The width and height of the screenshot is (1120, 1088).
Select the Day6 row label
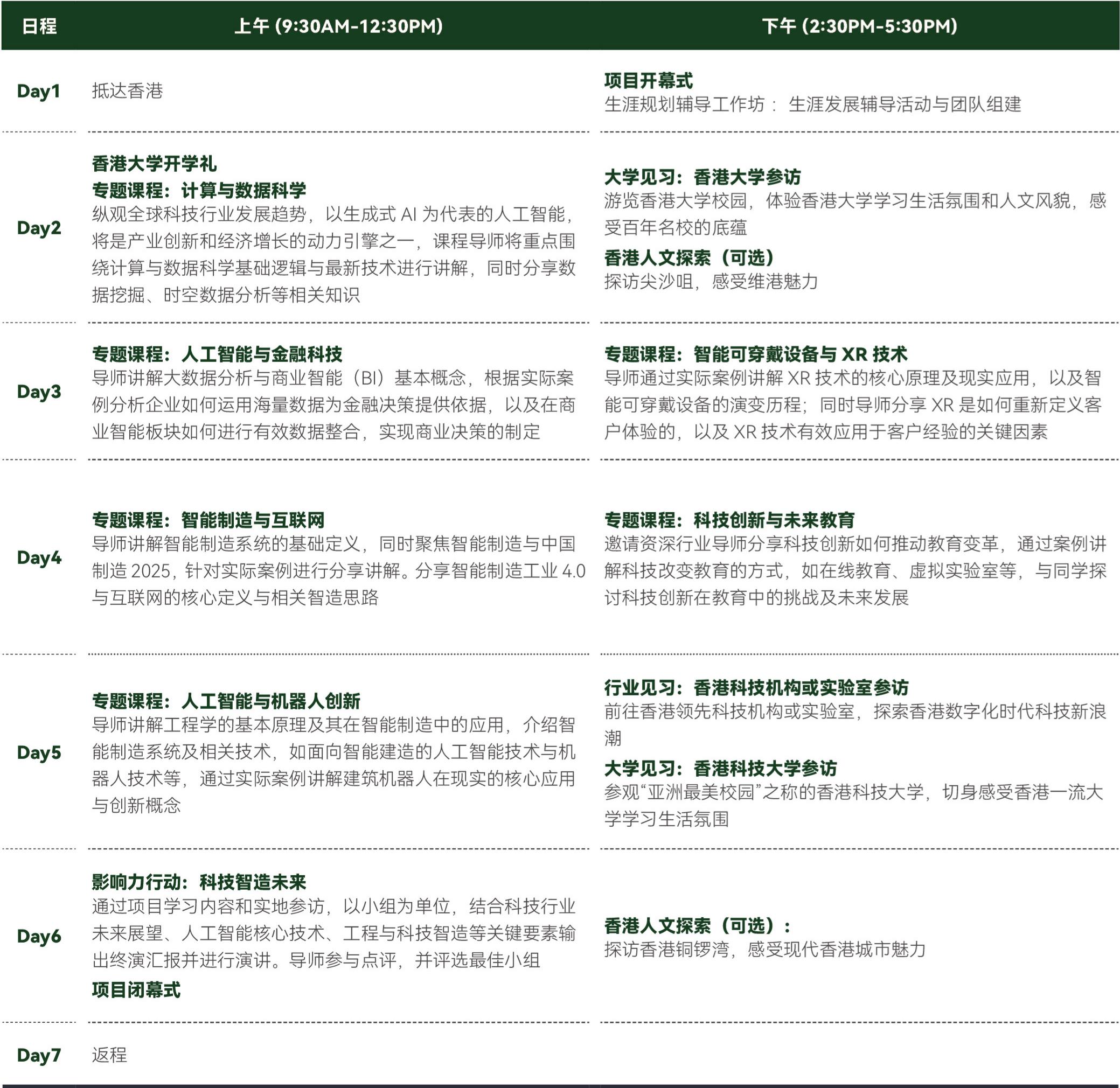tap(39, 936)
